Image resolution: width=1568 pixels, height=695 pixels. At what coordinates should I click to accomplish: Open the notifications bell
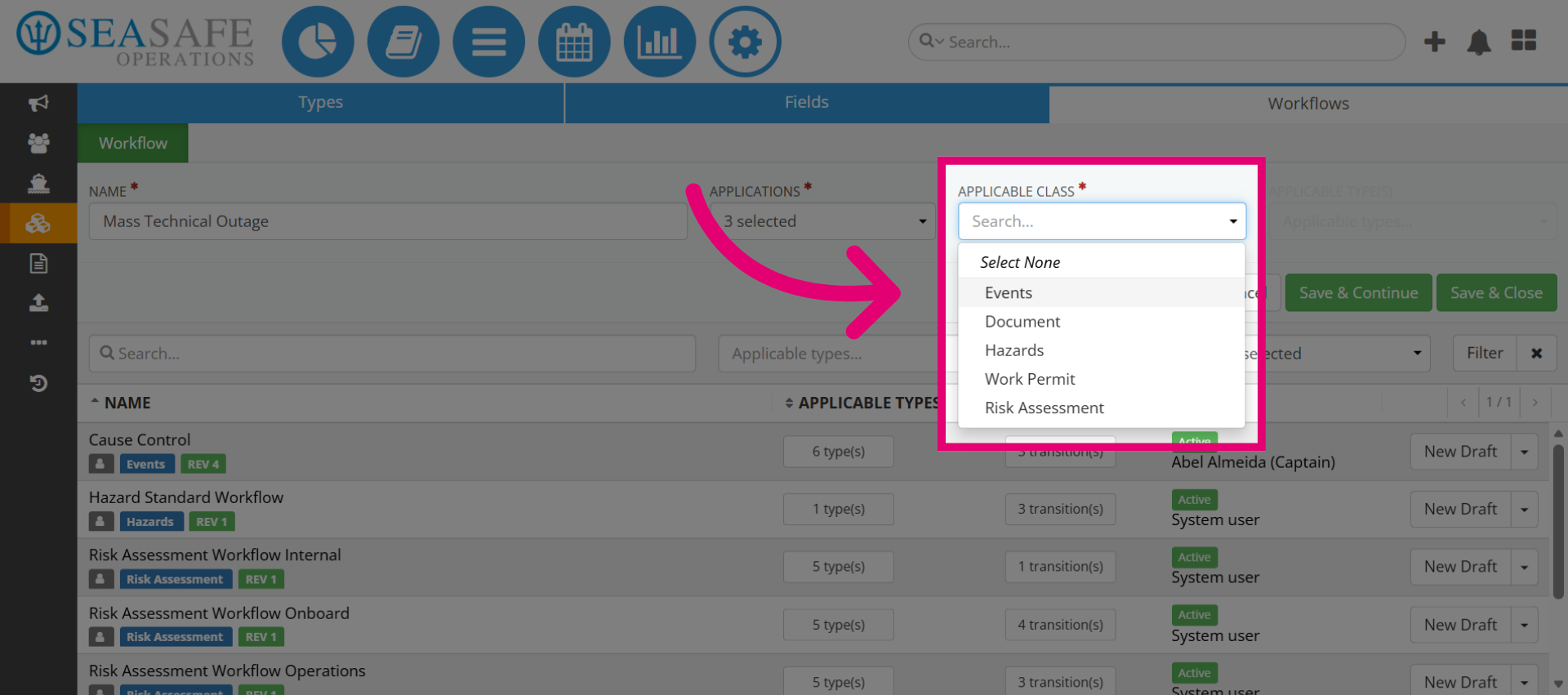pyautogui.click(x=1479, y=42)
